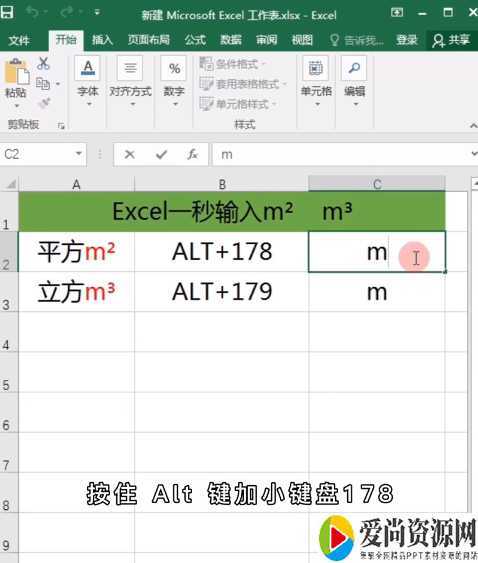Open the Copy dropdown arrow

pyautogui.click(x=58, y=84)
